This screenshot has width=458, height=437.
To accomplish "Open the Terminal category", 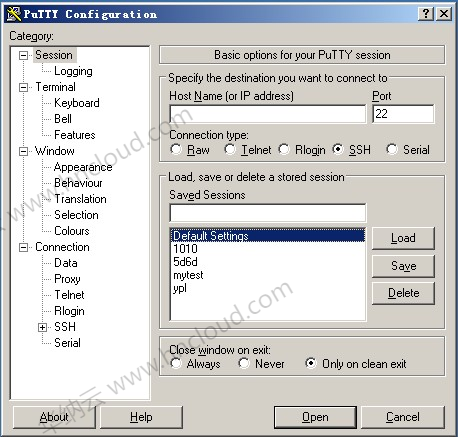I will 55,87.
